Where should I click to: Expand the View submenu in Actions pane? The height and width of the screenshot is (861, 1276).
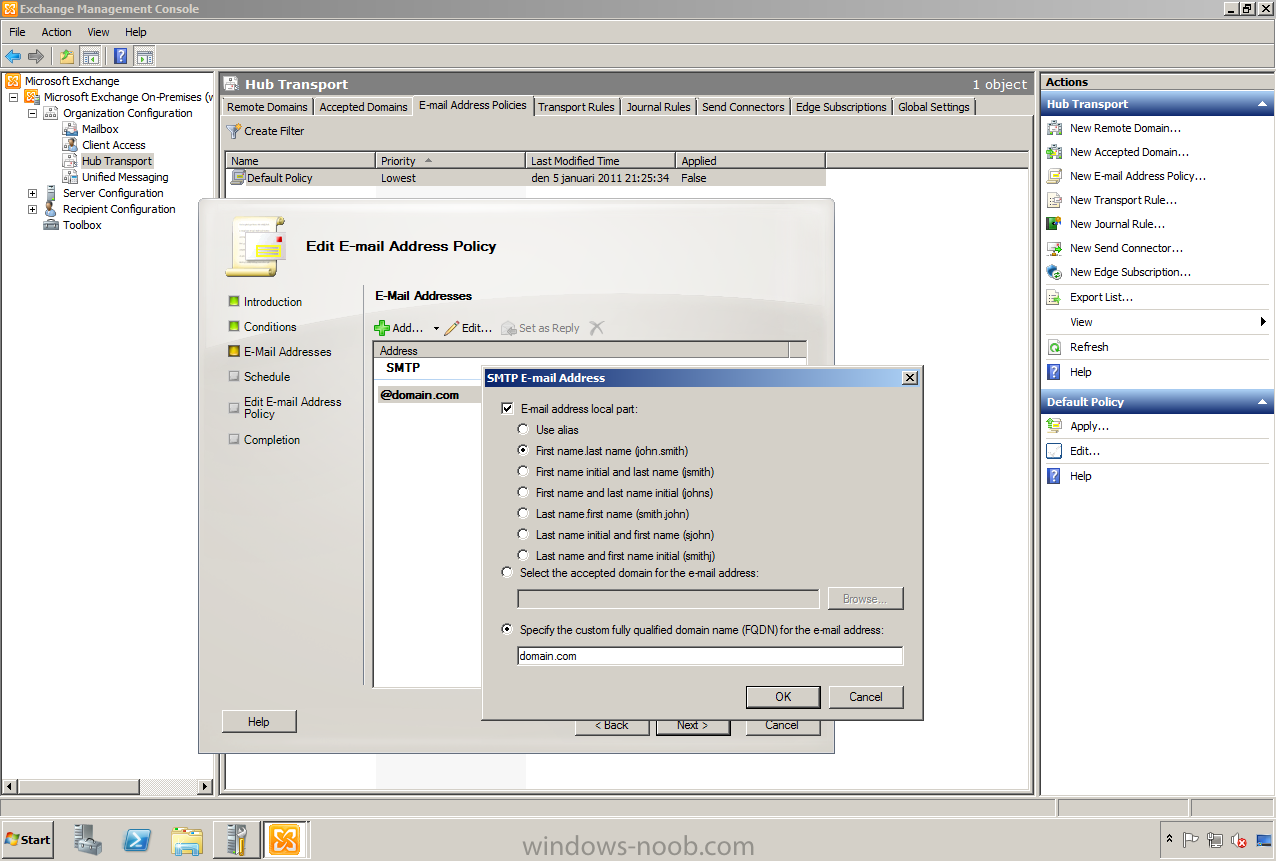(x=1263, y=322)
